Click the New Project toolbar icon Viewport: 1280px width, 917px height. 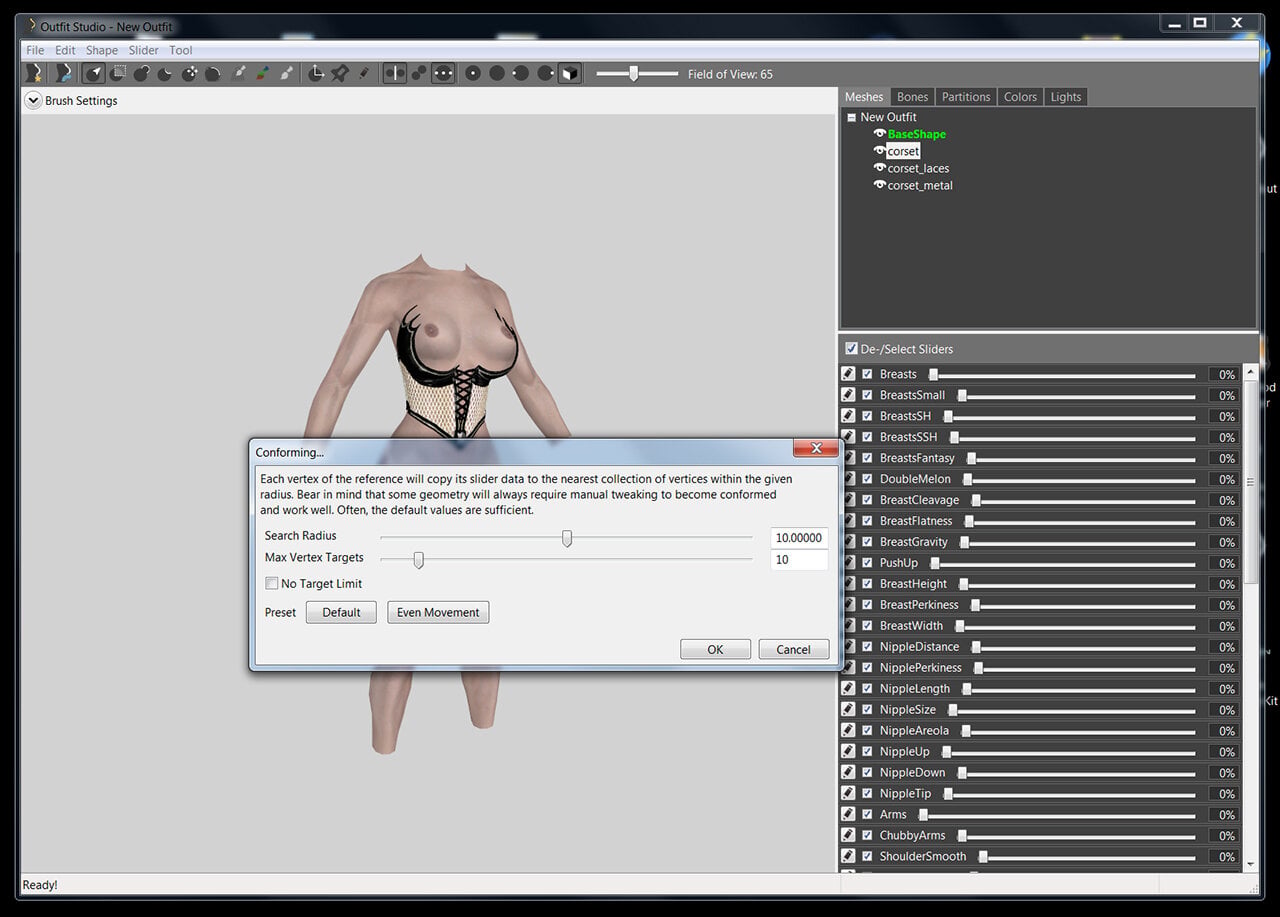tap(35, 73)
